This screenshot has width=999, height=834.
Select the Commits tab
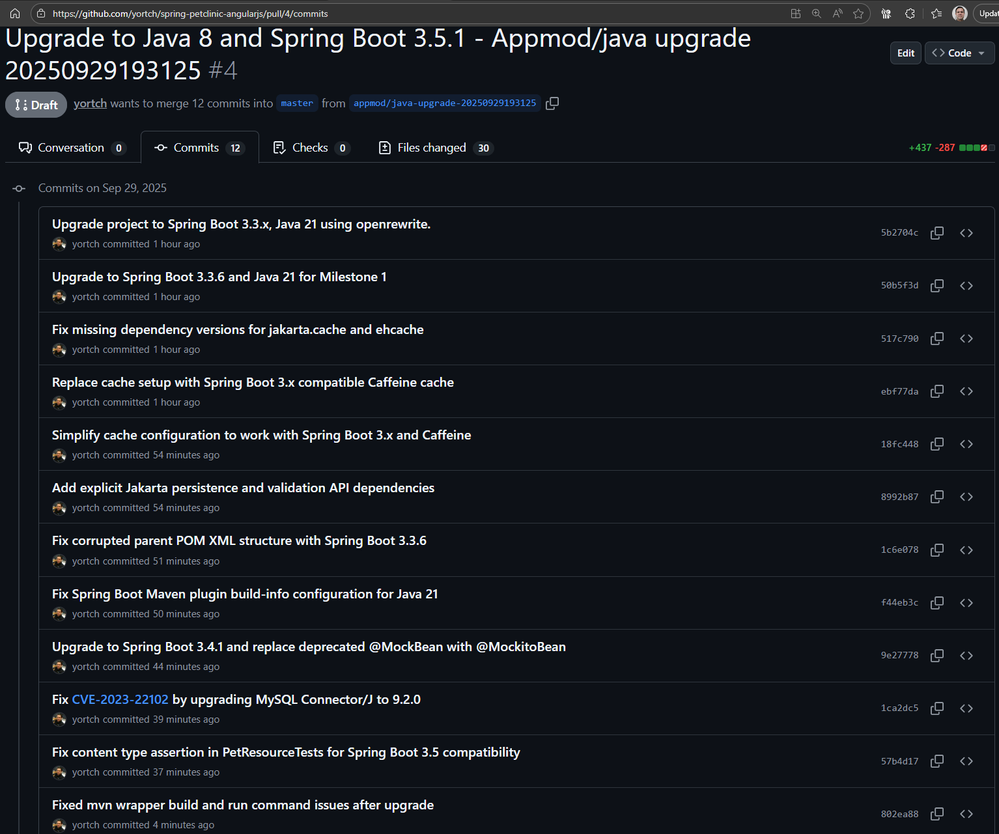[x=199, y=148]
